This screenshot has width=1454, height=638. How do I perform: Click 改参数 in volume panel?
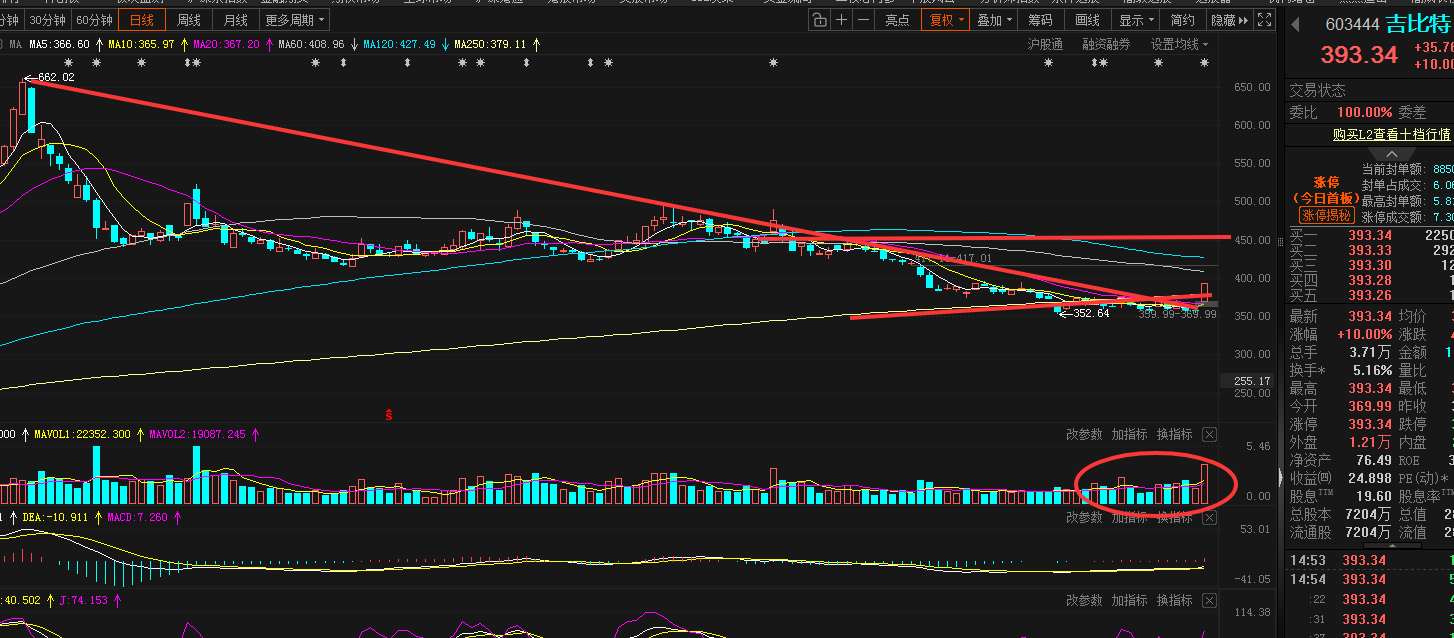point(1084,434)
